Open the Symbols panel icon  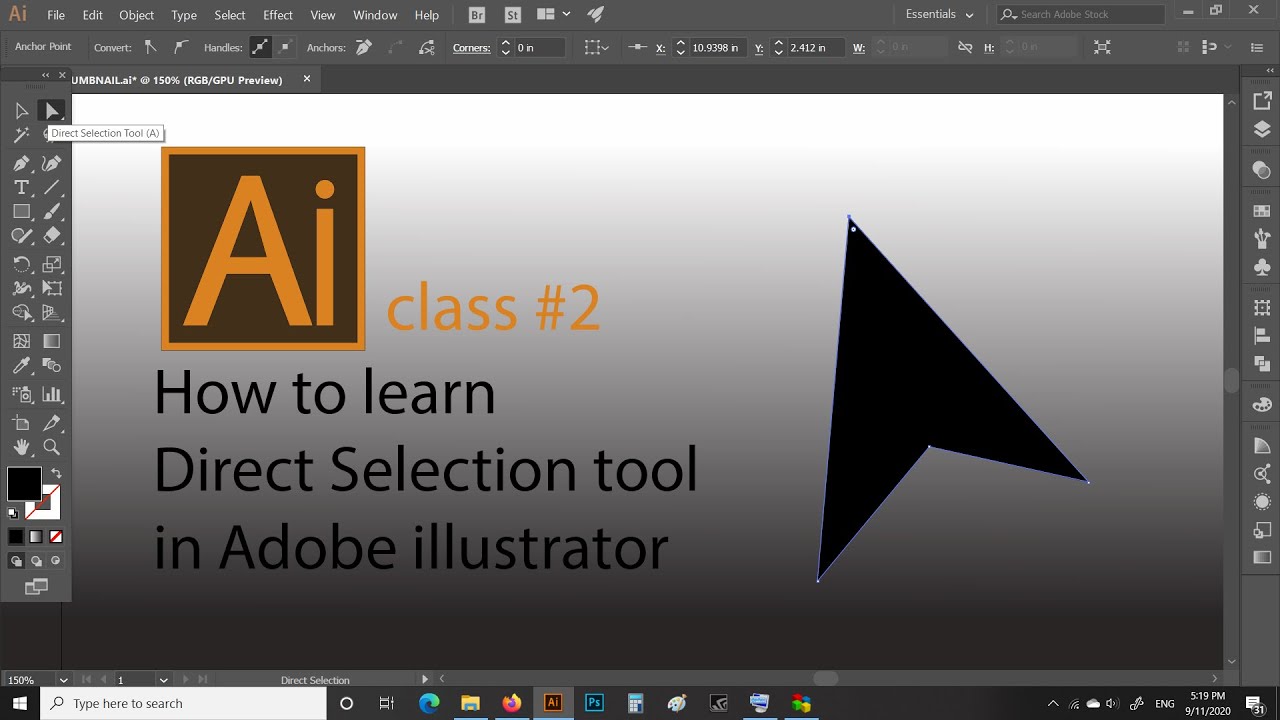pyautogui.click(x=1262, y=267)
